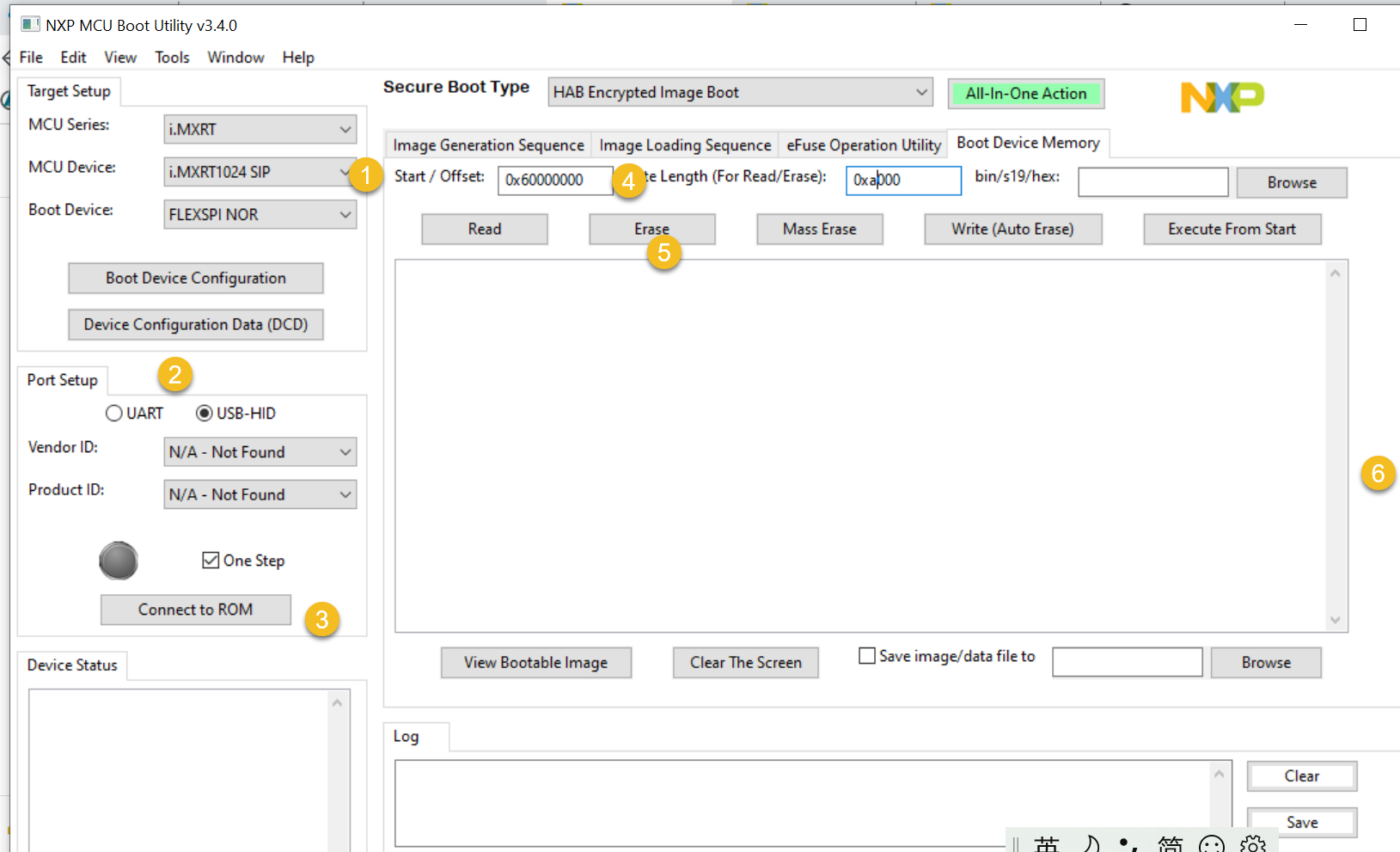Click the 英 language mode indicator
The height and width of the screenshot is (852, 1400).
[x=1047, y=845]
